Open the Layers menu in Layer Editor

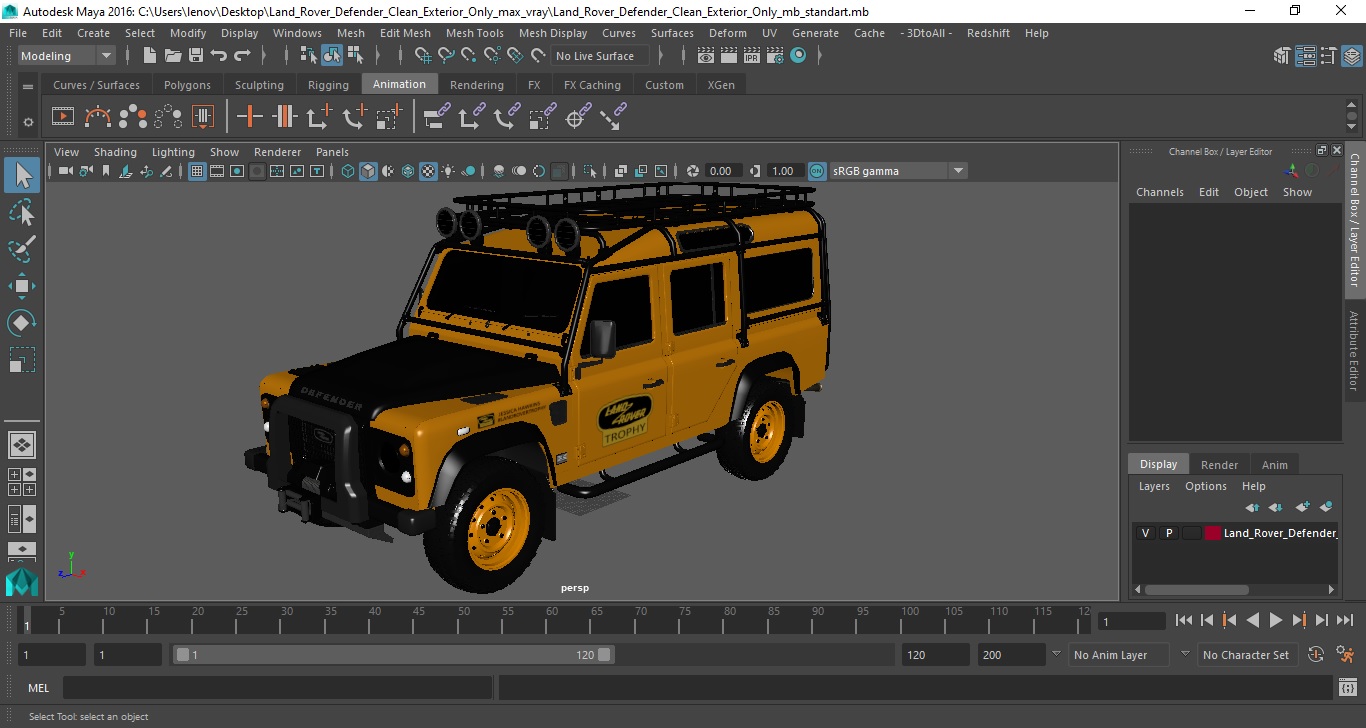coord(1154,486)
